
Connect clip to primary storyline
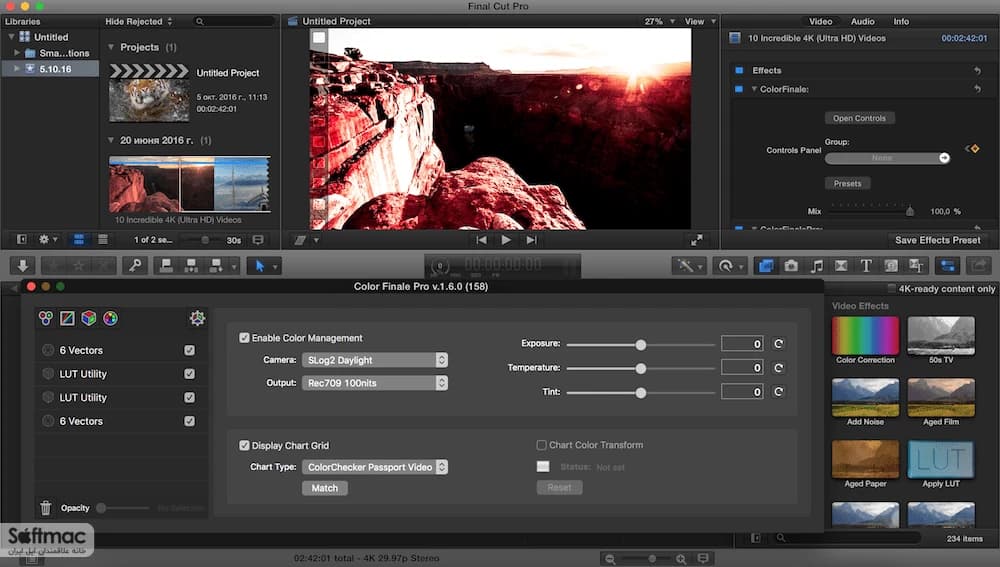166,265
